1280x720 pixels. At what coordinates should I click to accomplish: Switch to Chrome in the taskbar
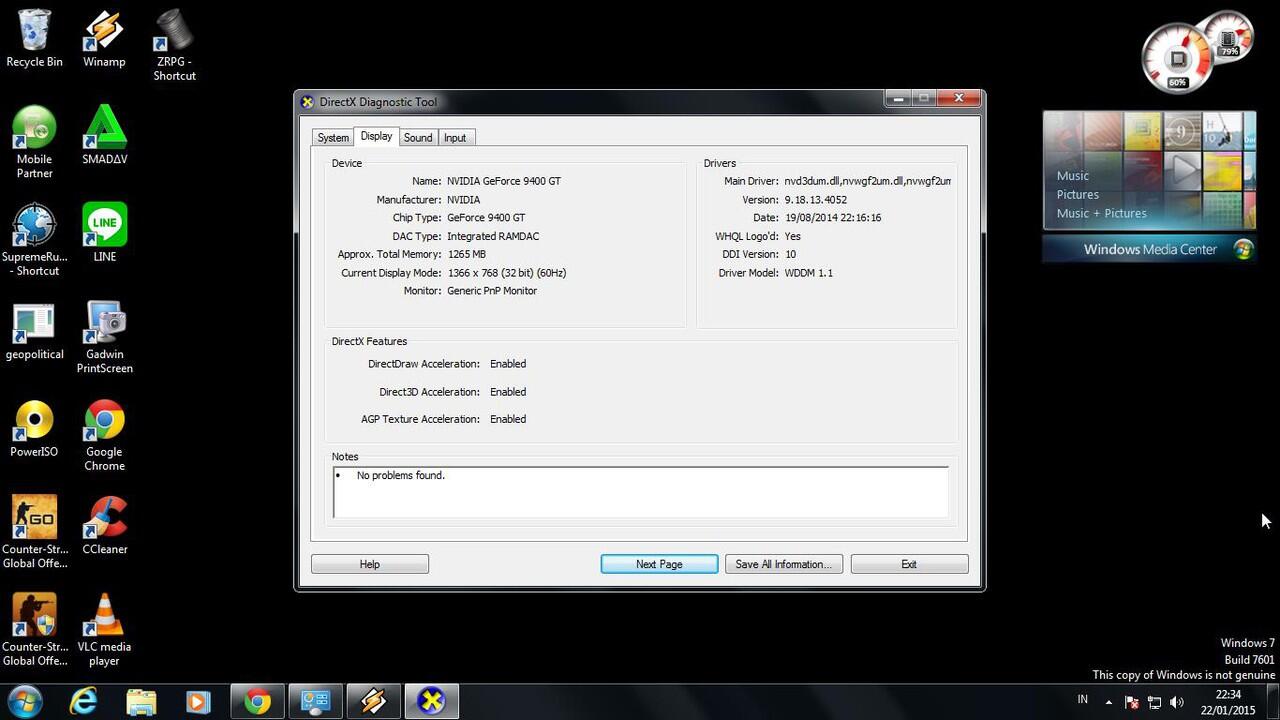[258, 701]
